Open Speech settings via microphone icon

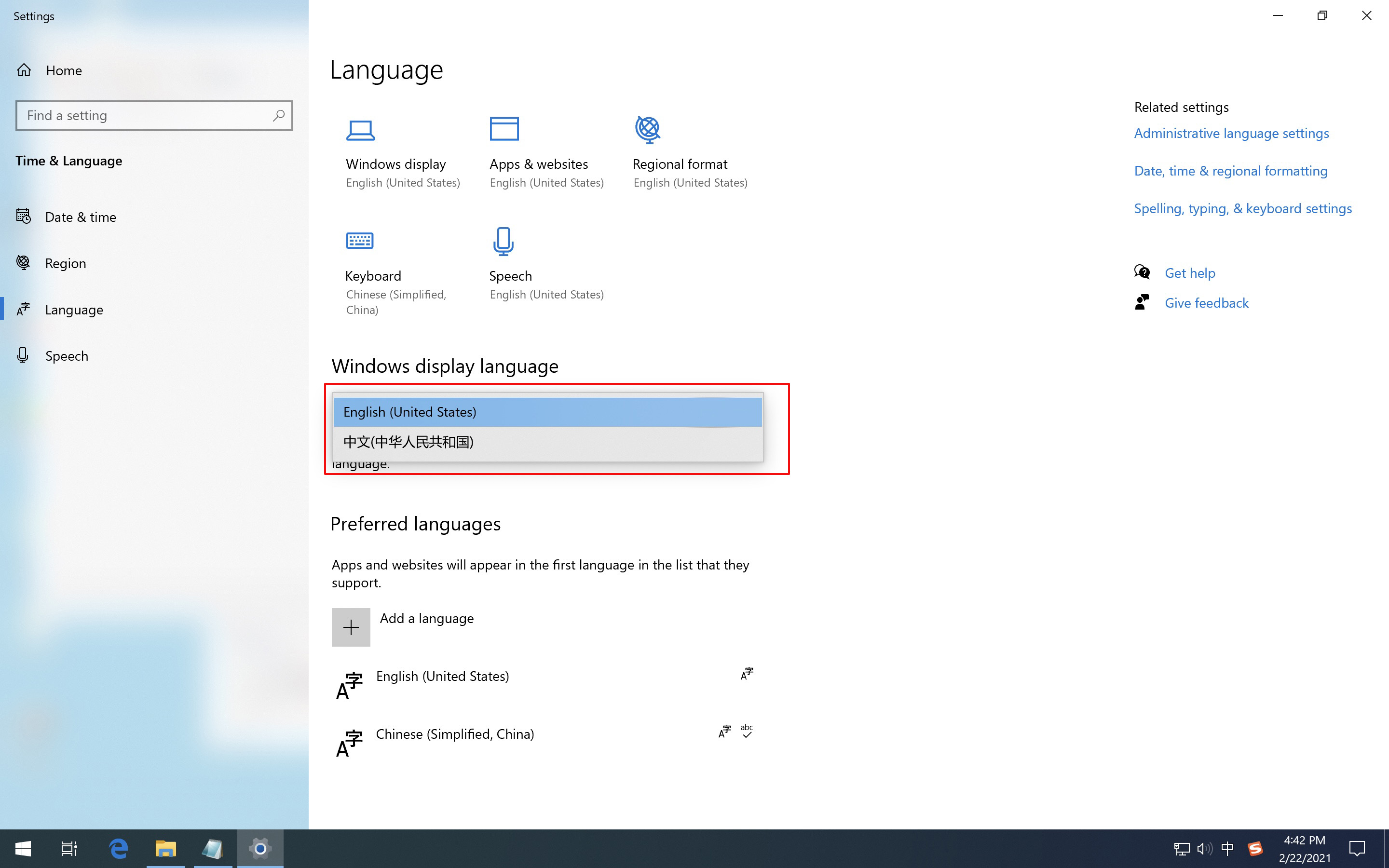[503, 241]
